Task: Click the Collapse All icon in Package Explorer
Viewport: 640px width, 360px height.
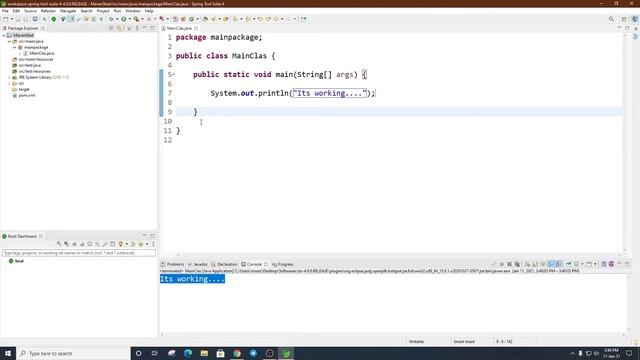Action: (x=111, y=28)
